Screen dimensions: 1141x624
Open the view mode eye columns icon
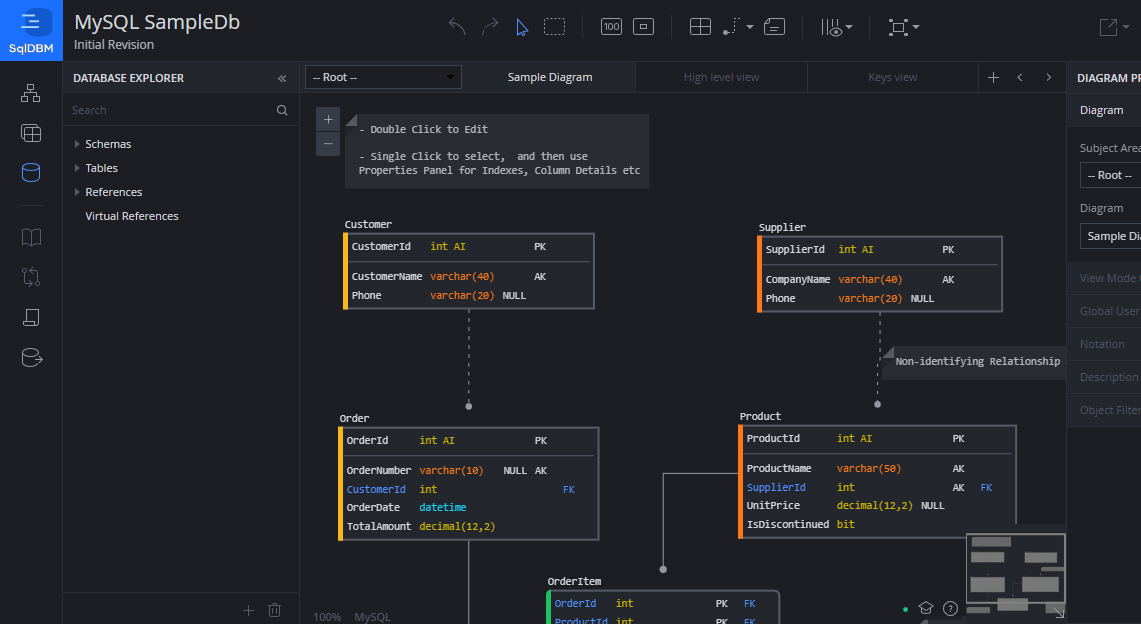click(832, 28)
